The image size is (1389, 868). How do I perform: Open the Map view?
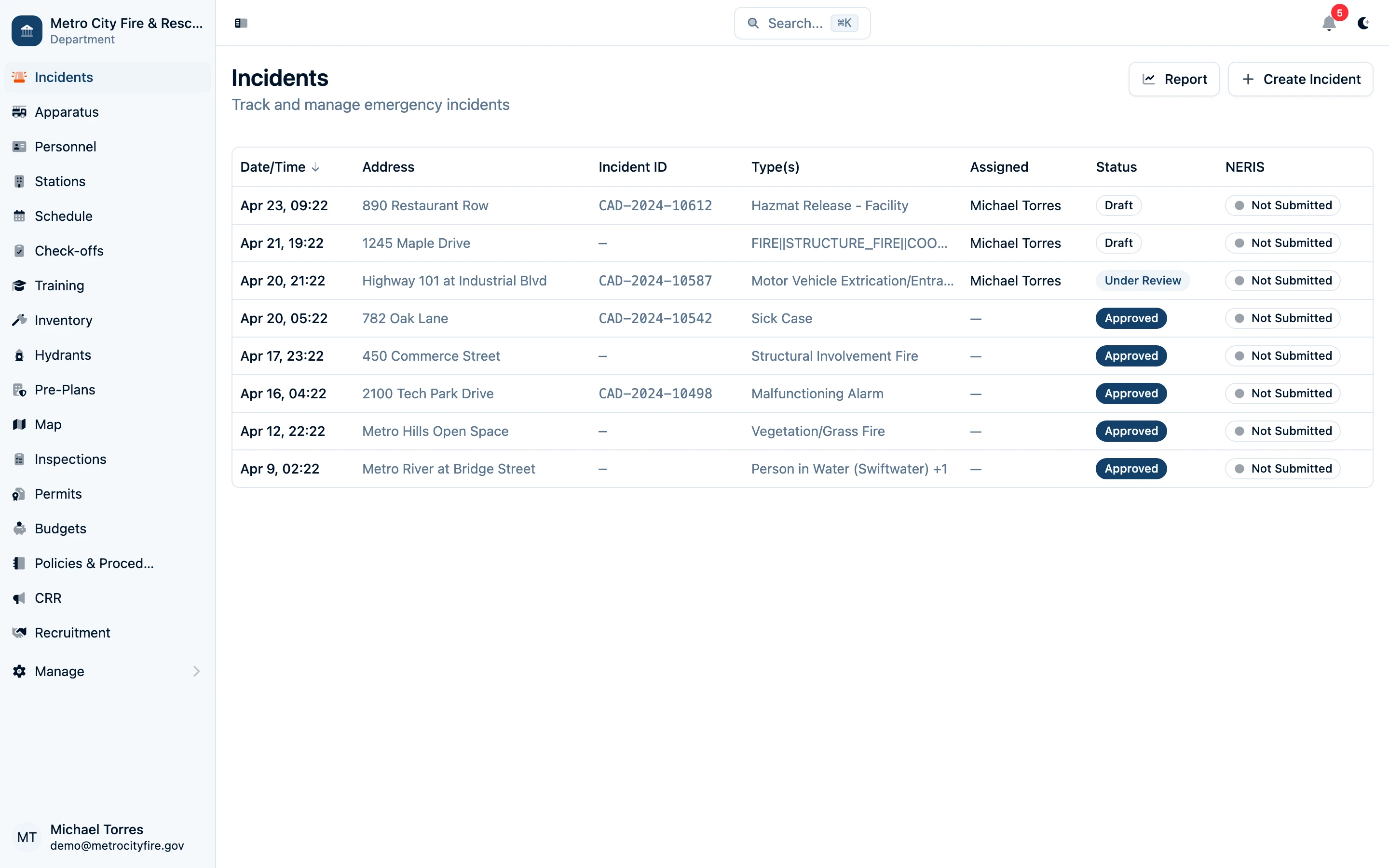47,424
